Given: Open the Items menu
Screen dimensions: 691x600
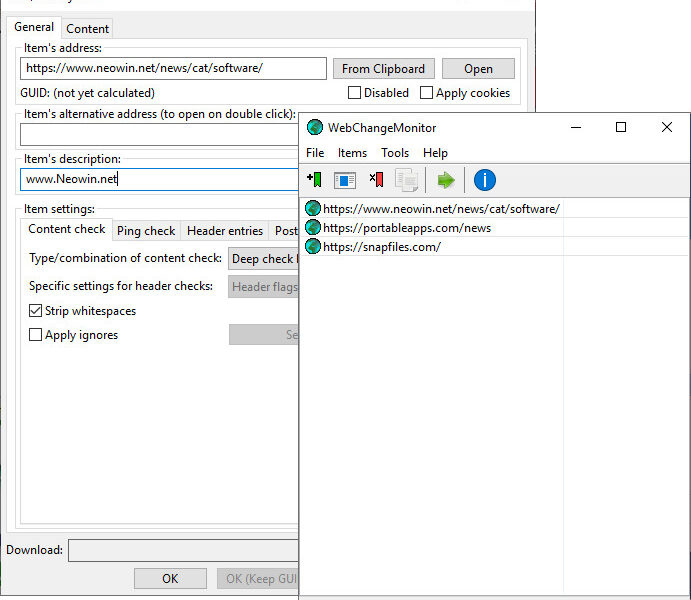Looking at the screenshot, I should [352, 153].
